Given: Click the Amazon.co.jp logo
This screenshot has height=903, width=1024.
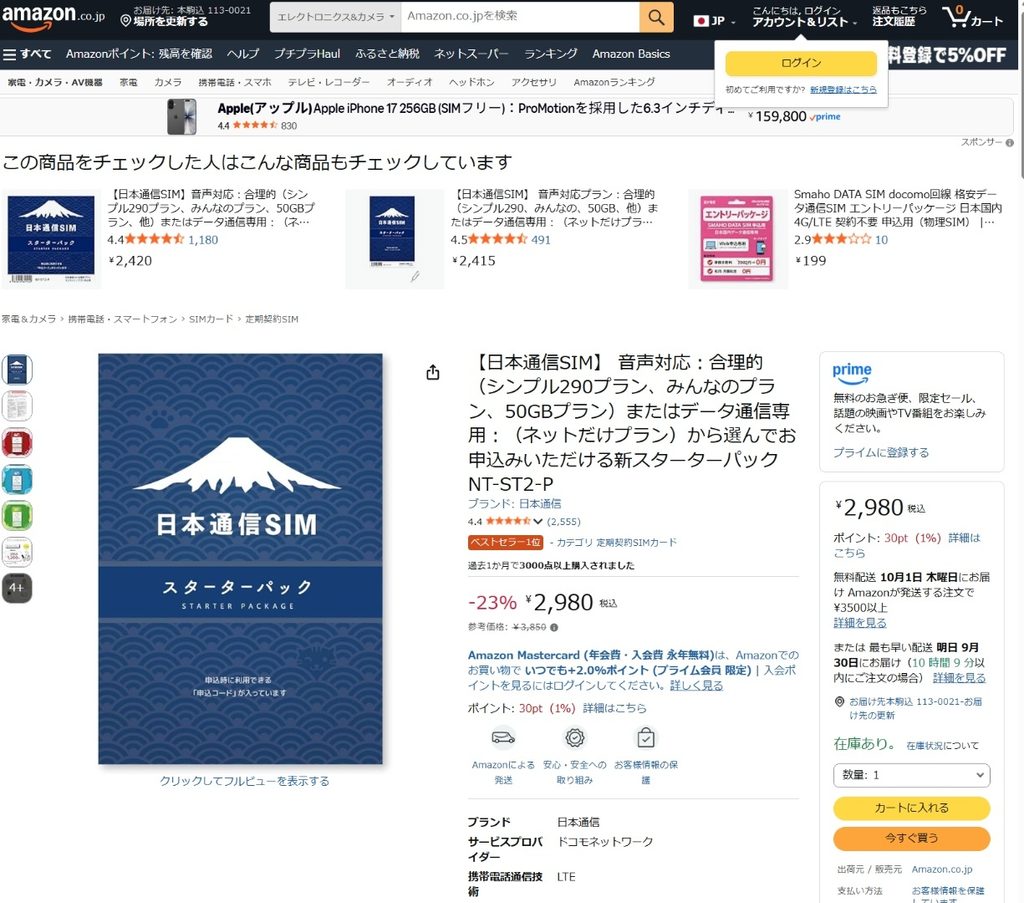Looking at the screenshot, I should 53,16.
